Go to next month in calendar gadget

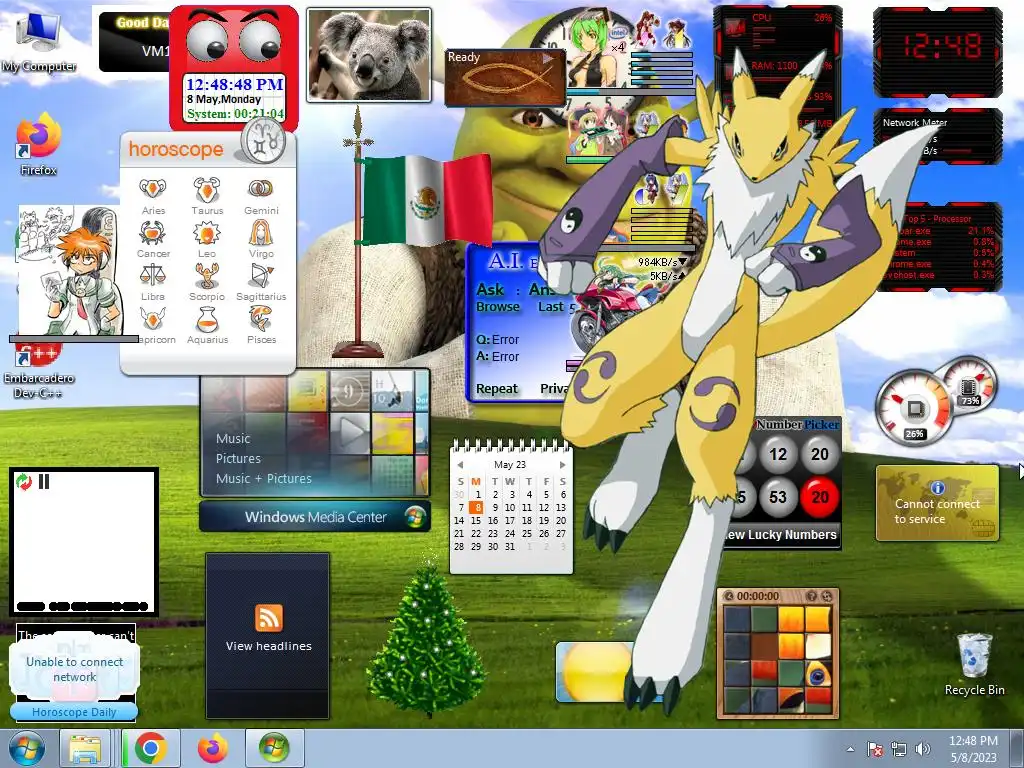[562, 465]
